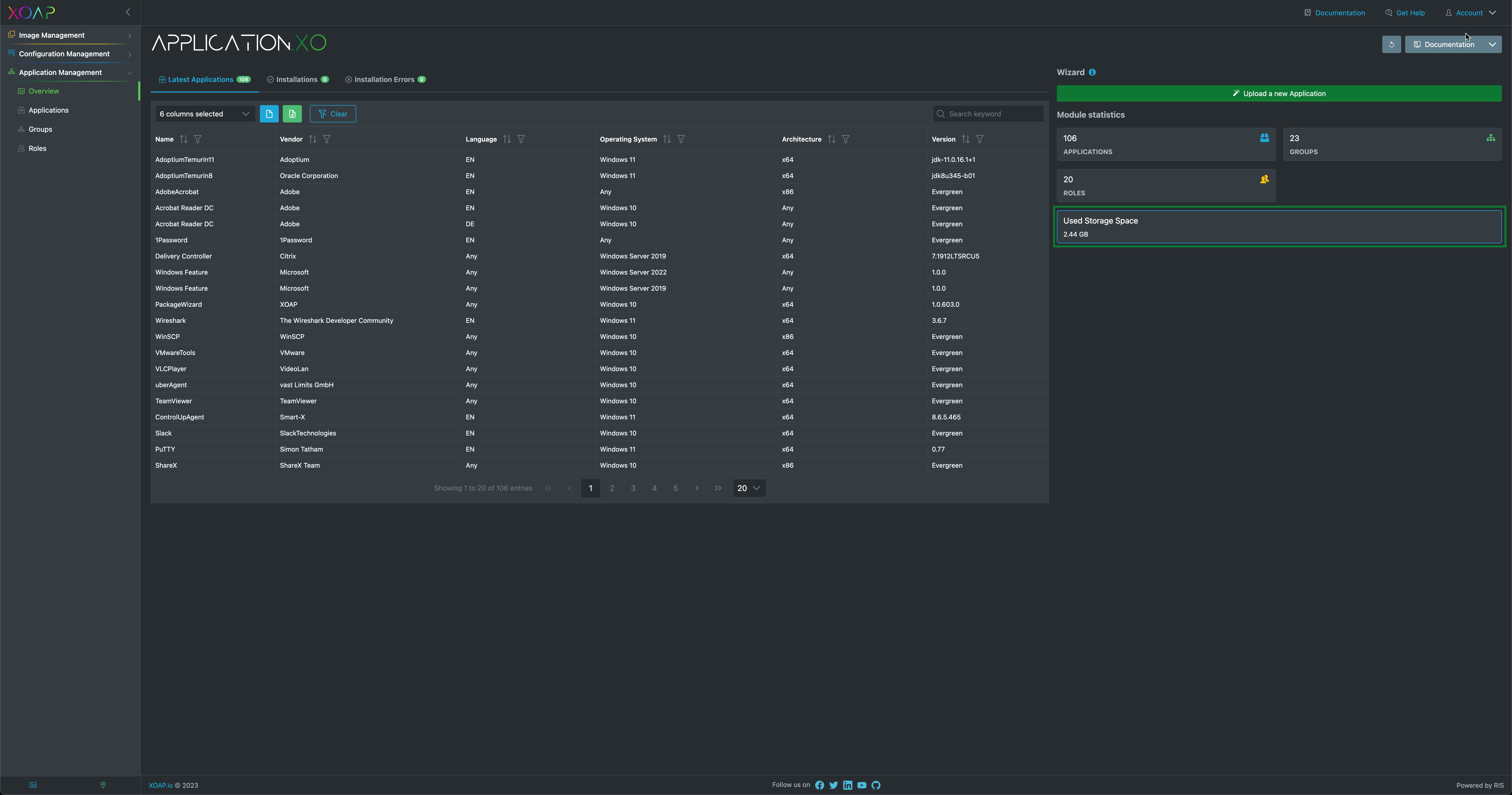
Task: Click the bottom sidebar location pin icon
Action: 103,785
